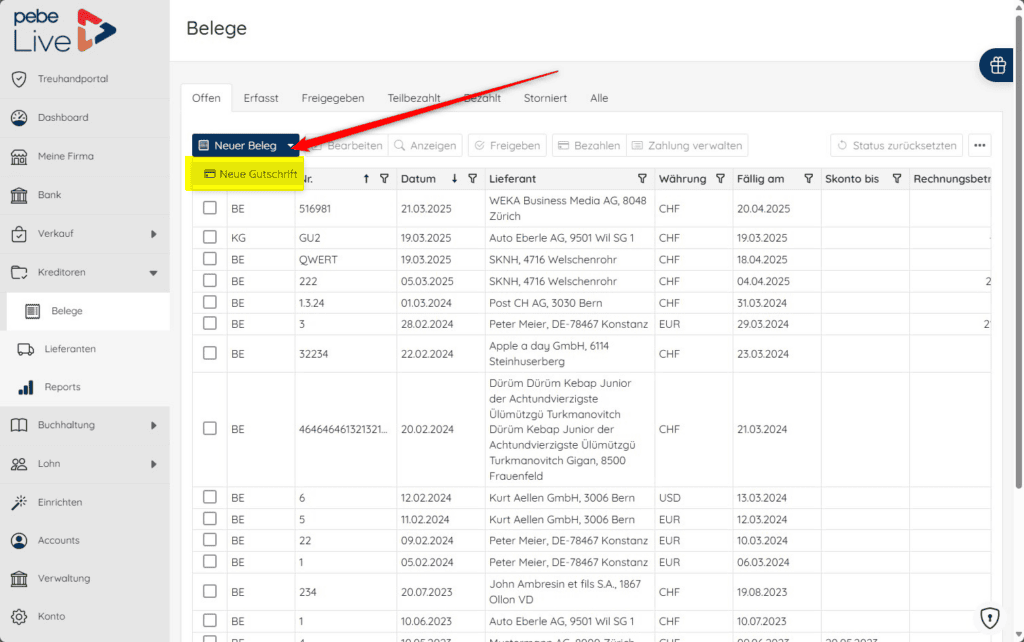1024x642 pixels.
Task: Select checkbox for Post CH AG row
Action: coord(210,302)
